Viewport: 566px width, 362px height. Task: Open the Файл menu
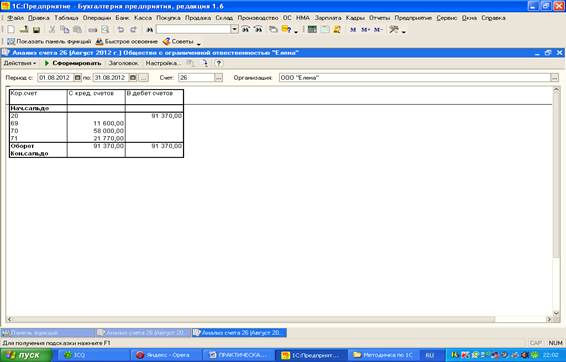(16, 18)
